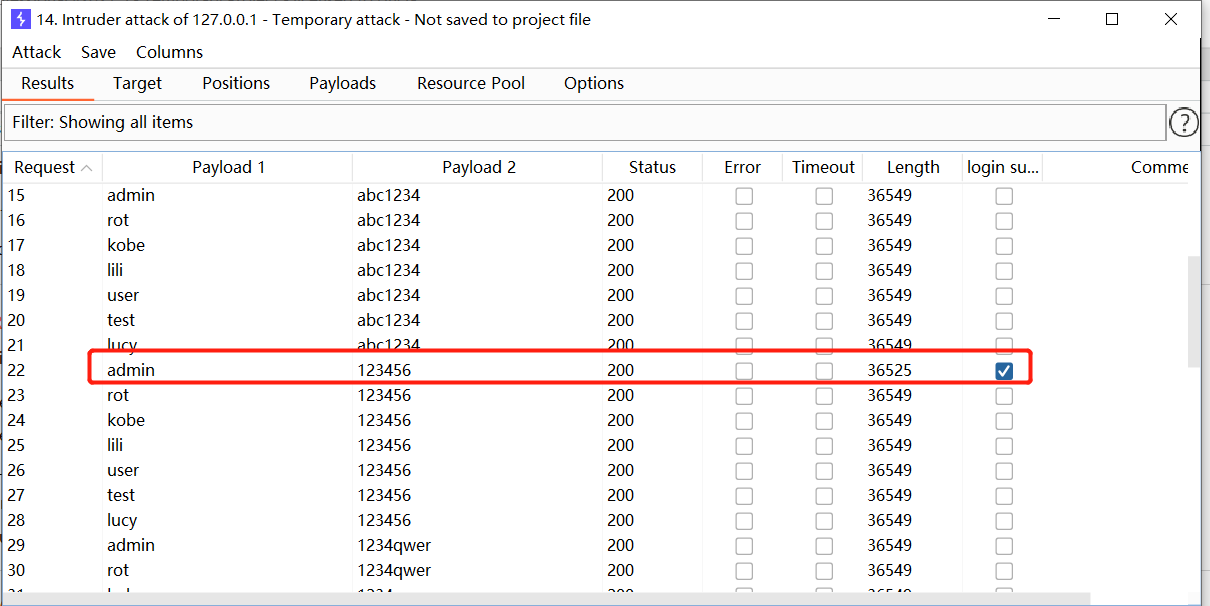Open the help icon beside the filter bar
This screenshot has height=606, width=1210.
click(x=1183, y=122)
